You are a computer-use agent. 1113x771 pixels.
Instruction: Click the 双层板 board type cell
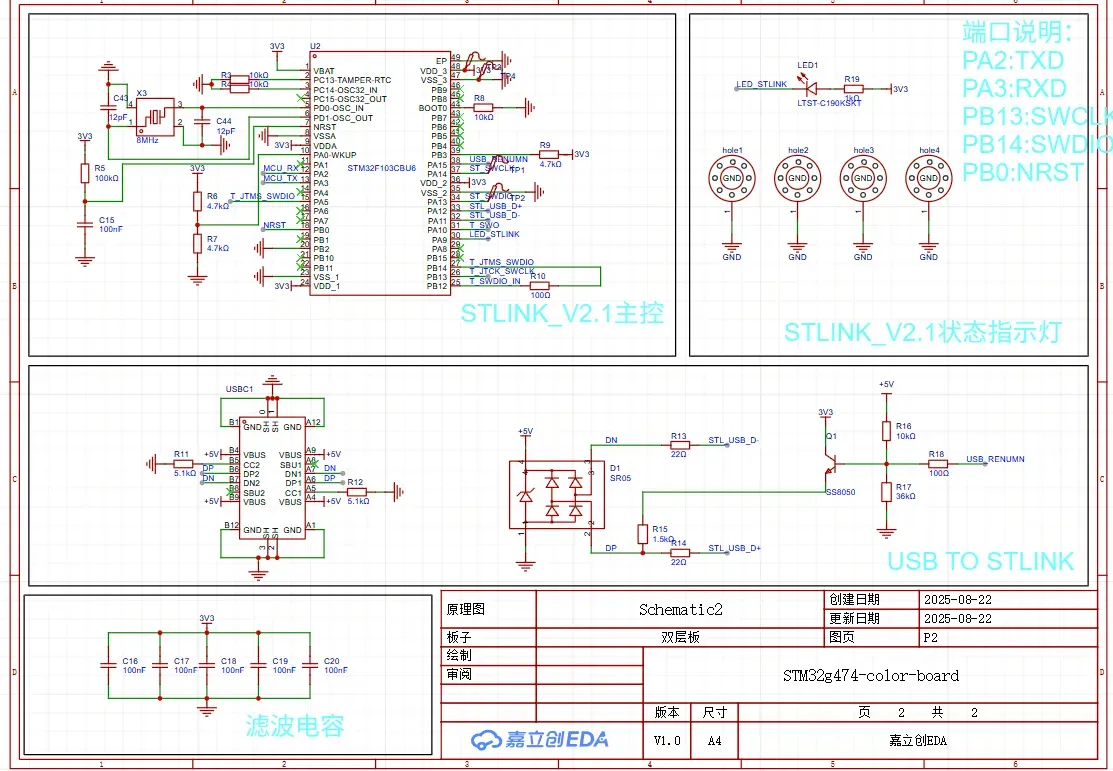pos(680,638)
